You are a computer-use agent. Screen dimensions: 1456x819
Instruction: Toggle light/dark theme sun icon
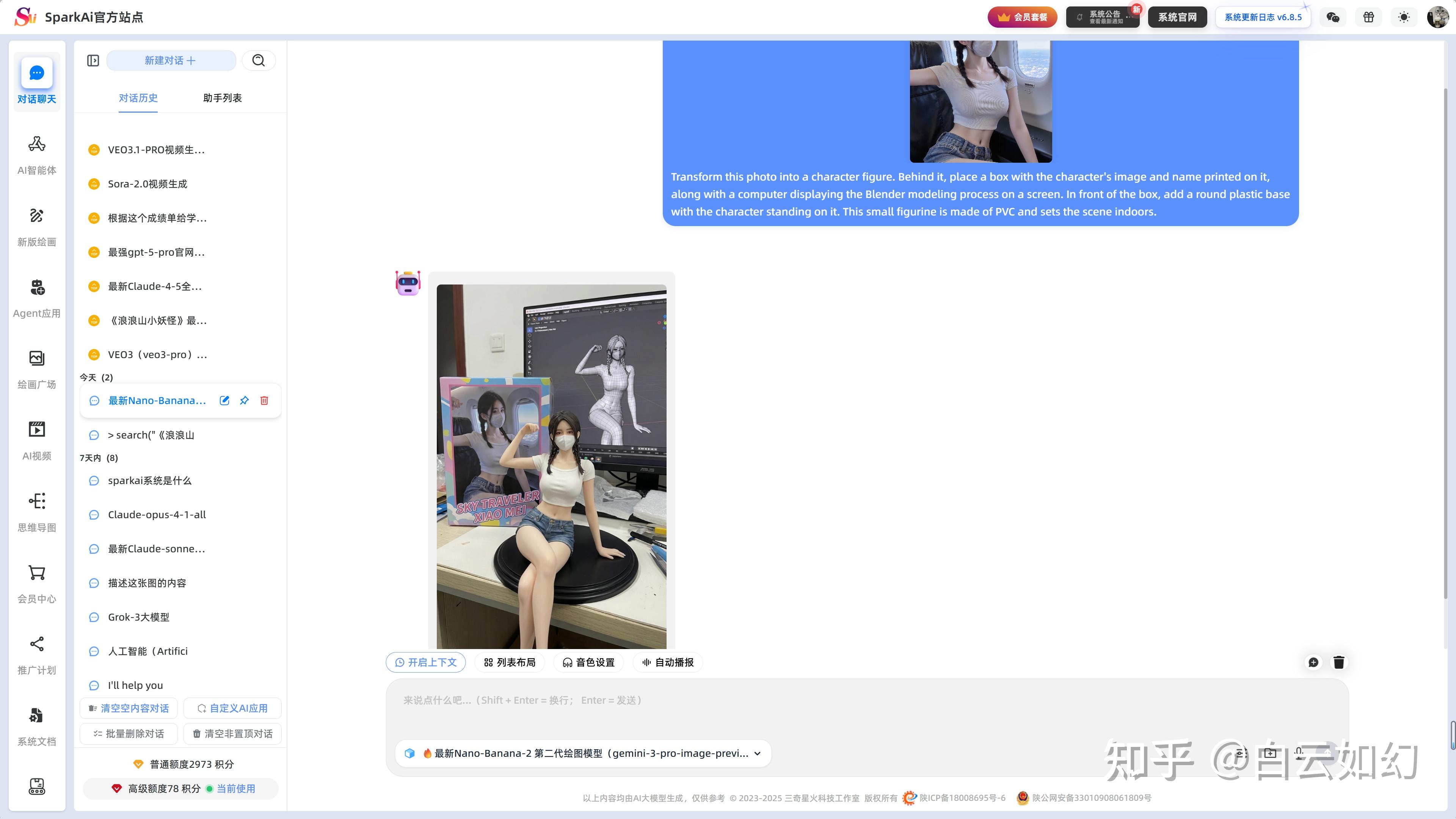1403,17
